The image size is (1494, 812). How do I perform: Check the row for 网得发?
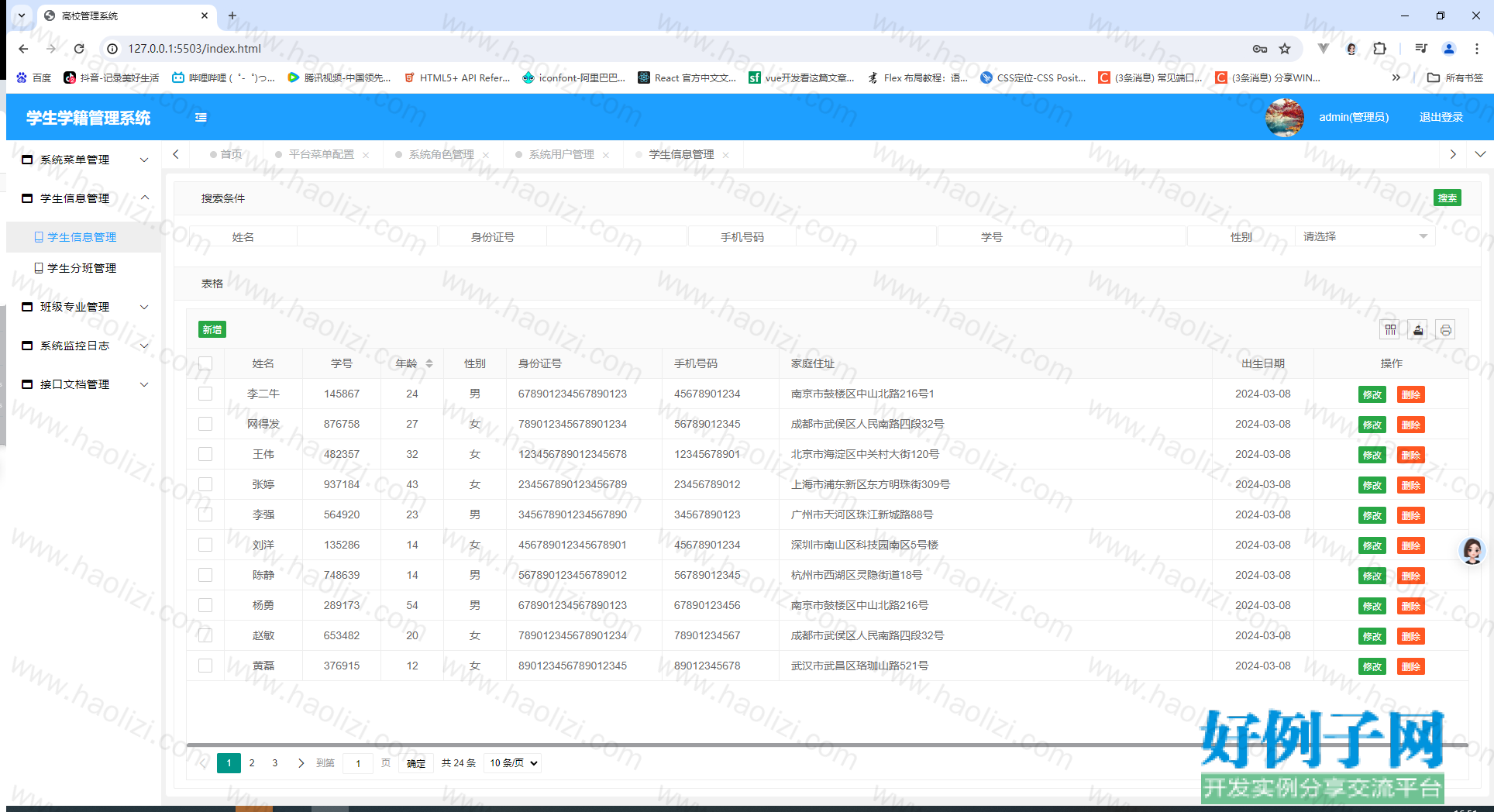tap(205, 424)
